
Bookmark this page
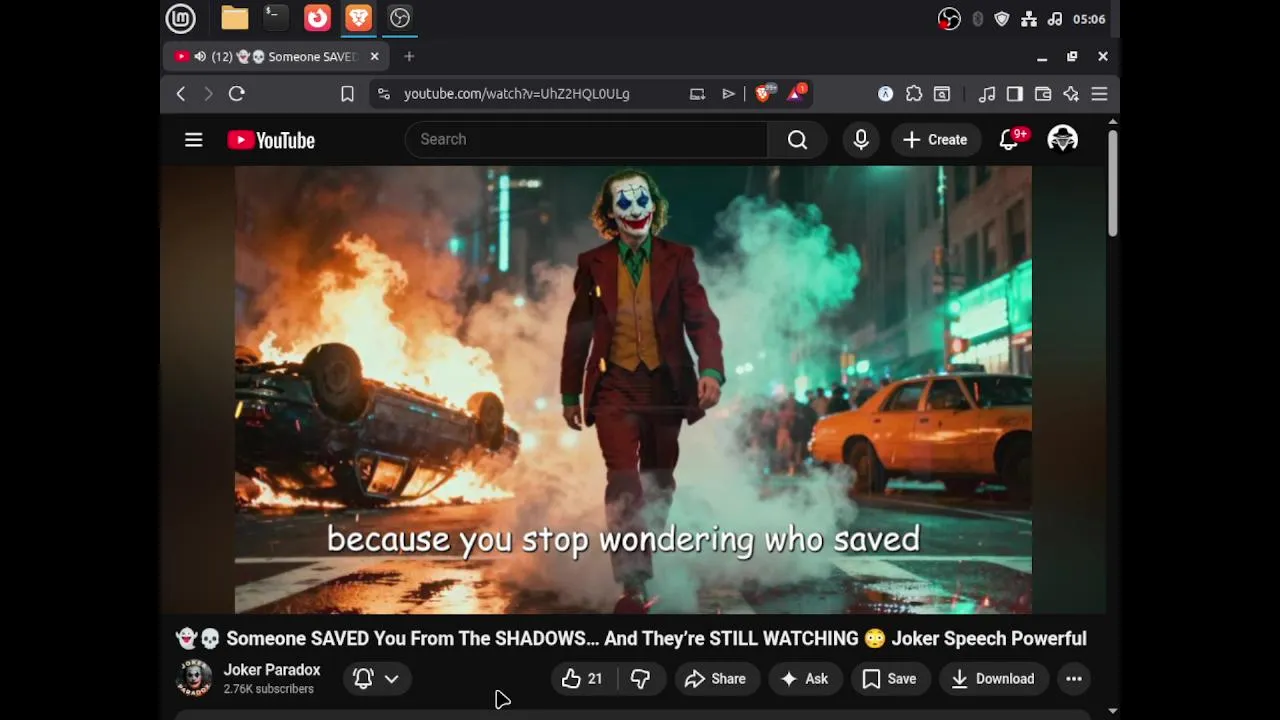point(347,94)
